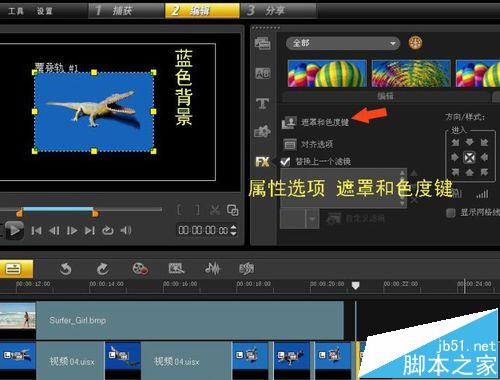Select the center static direction button
500x380 pixels.
[x=469, y=157]
